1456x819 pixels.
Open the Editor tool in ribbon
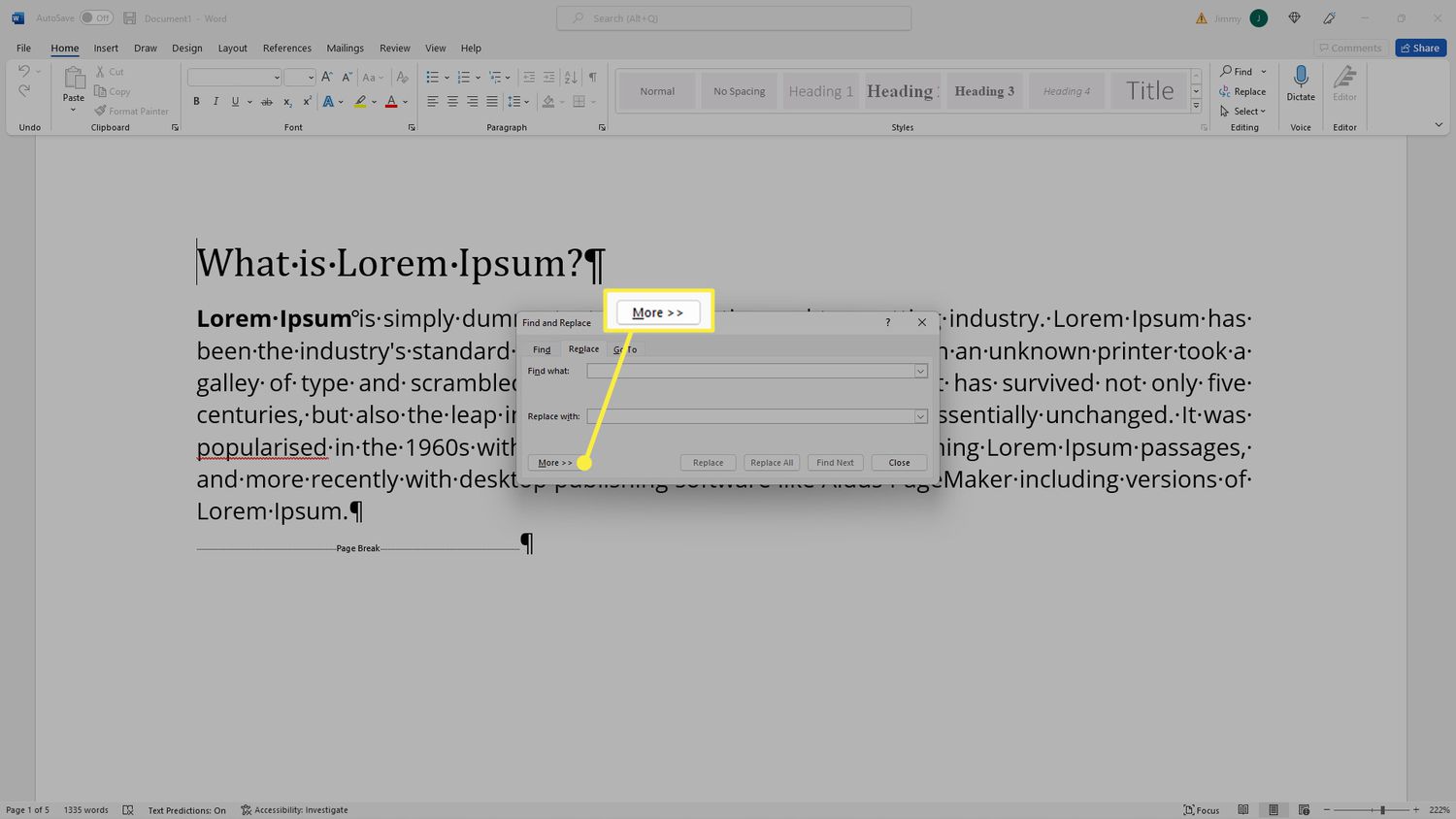click(x=1344, y=78)
